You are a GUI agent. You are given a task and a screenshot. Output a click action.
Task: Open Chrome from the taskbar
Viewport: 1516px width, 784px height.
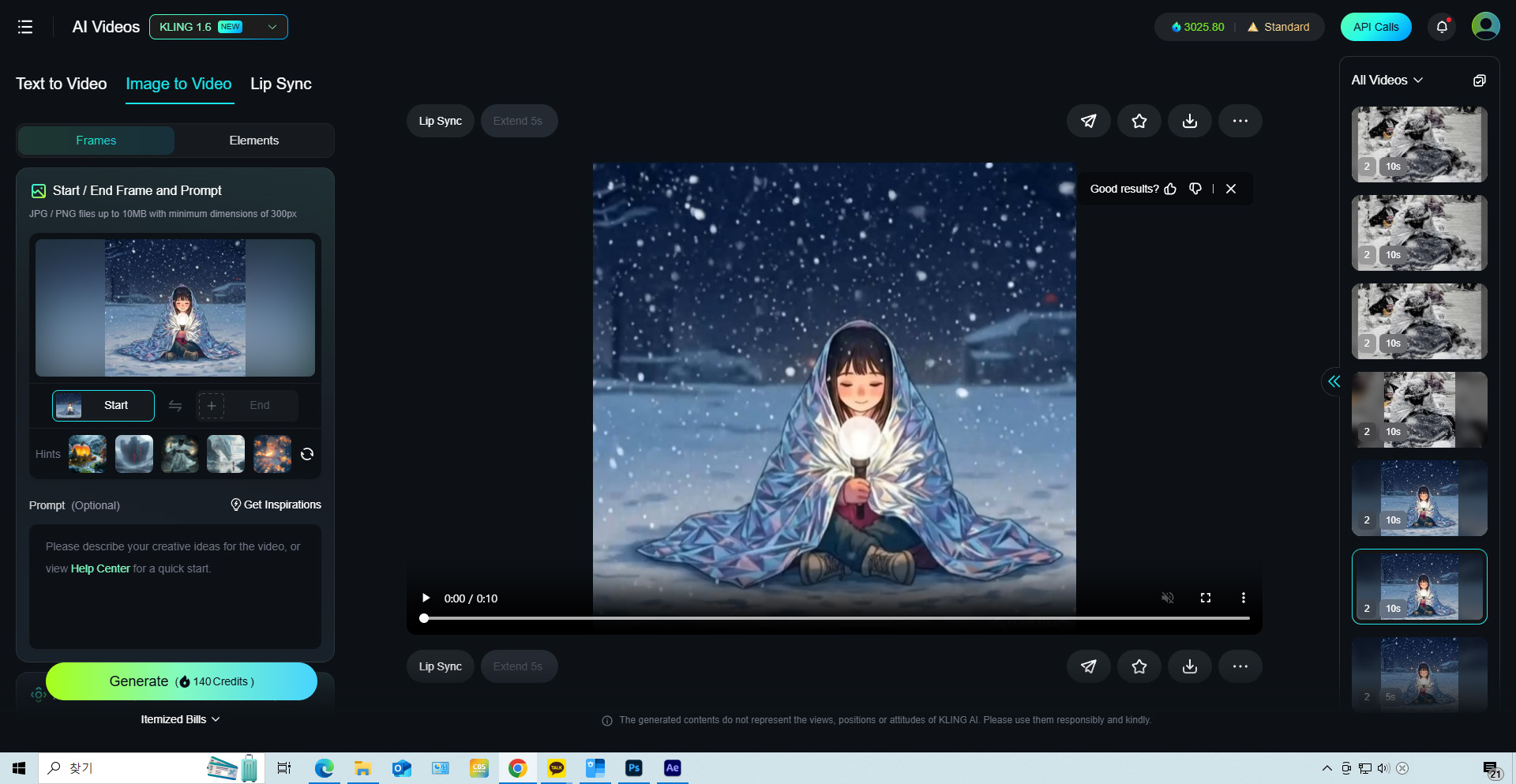tap(518, 768)
